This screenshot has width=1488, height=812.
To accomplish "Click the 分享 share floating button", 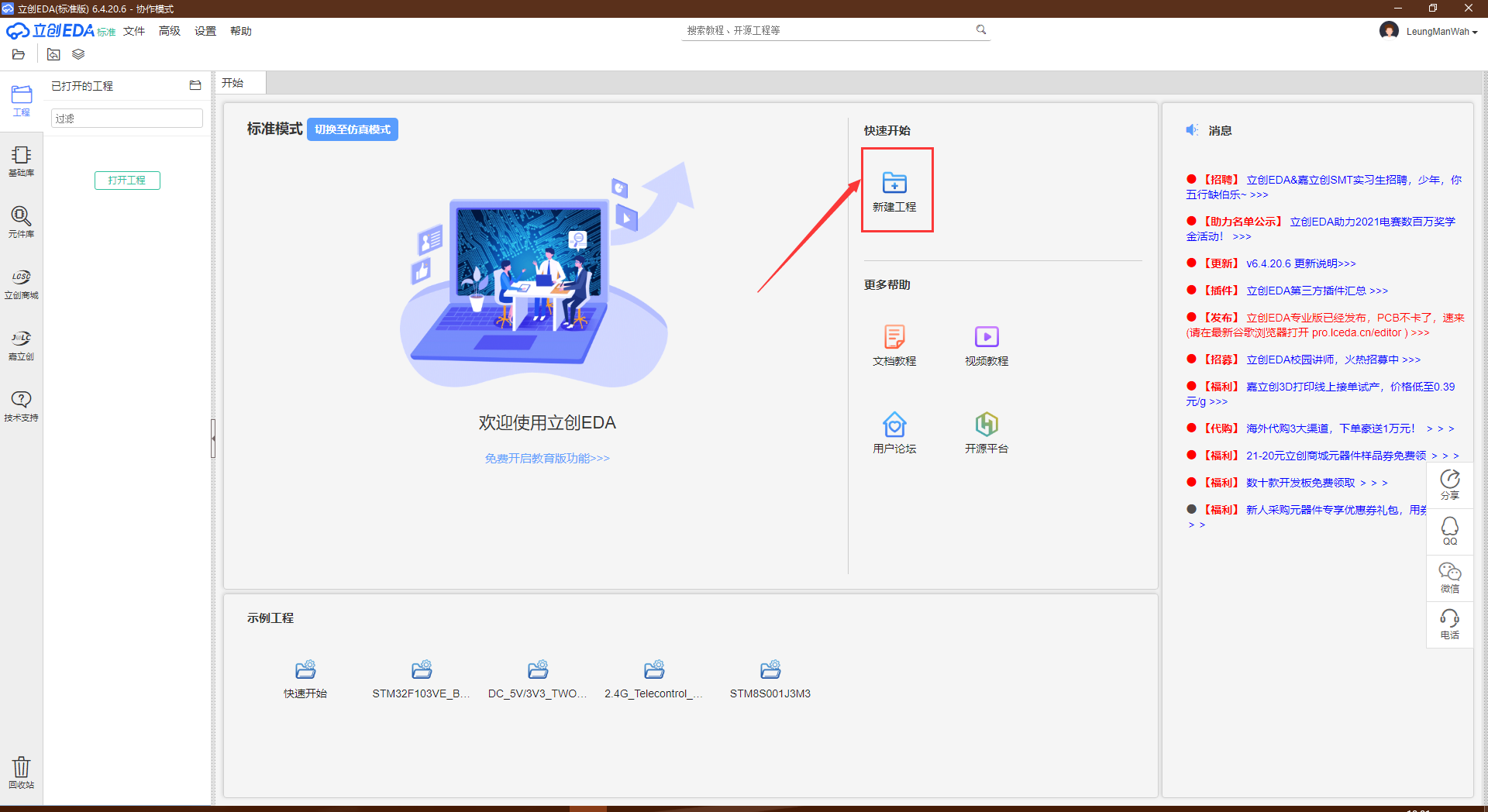I will 1449,485.
